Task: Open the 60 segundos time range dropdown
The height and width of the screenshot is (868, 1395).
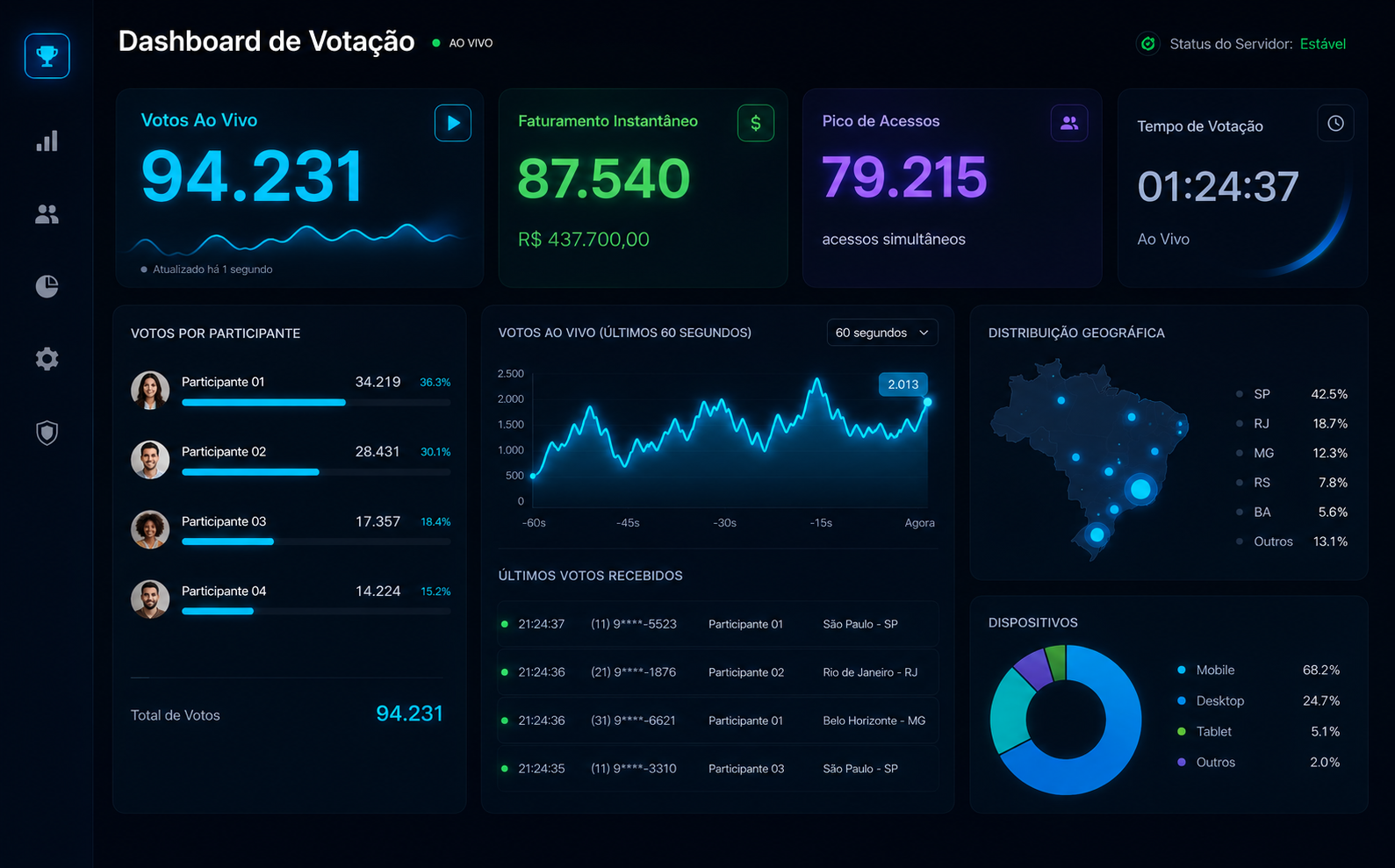Action: coord(882,333)
